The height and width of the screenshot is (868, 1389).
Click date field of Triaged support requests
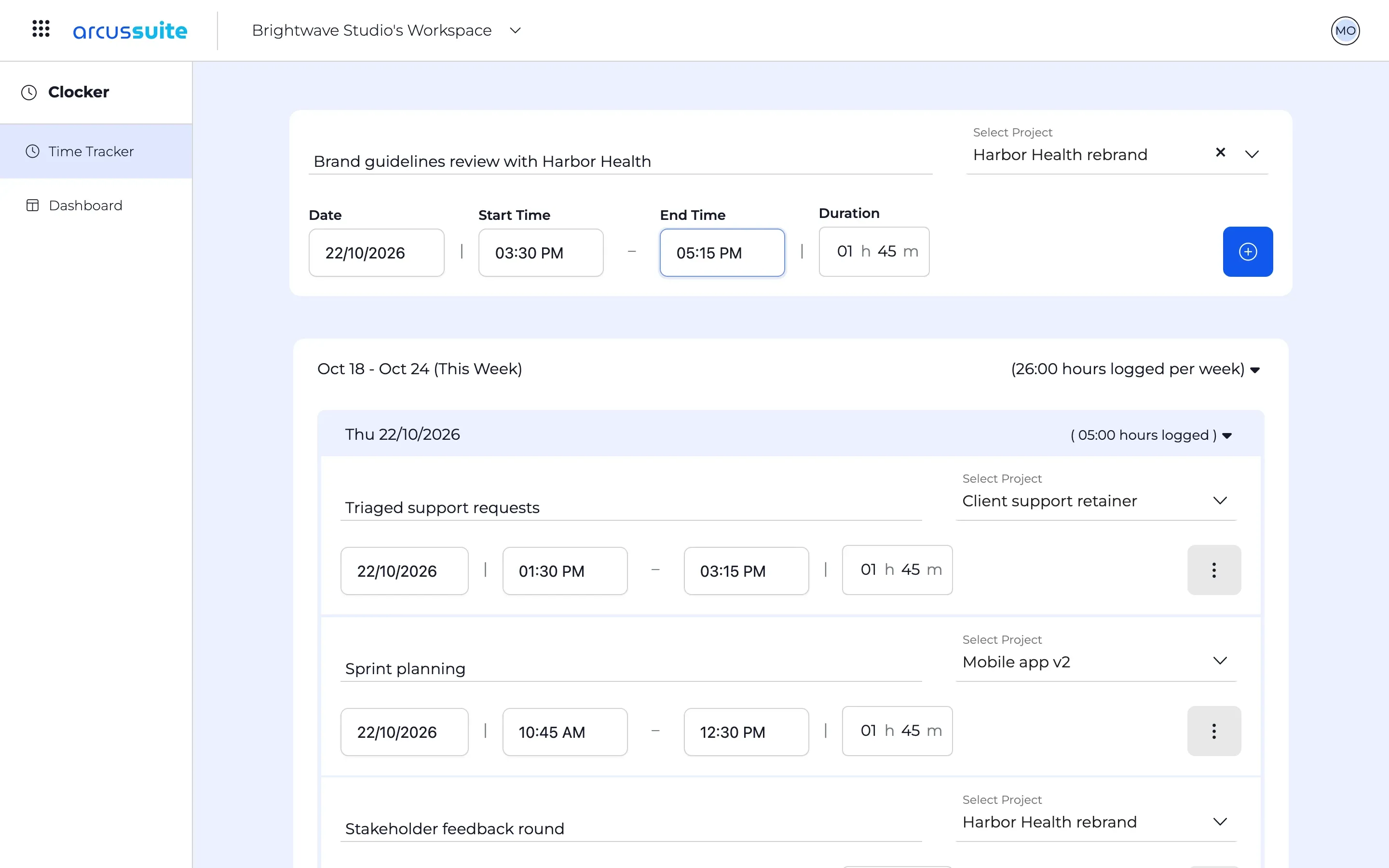coord(404,570)
